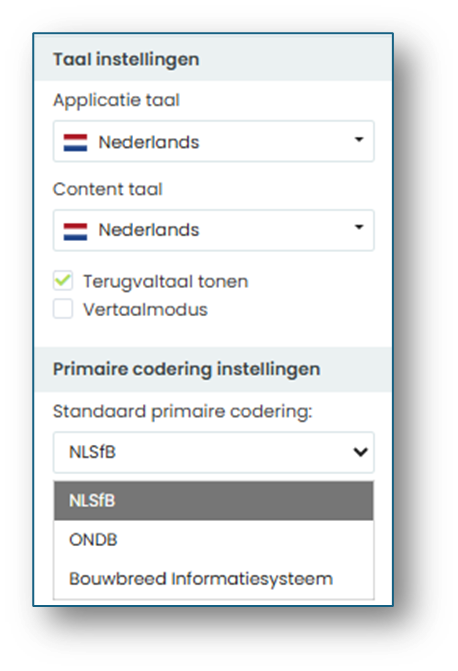458x671 pixels.
Task: Disable the Terugvaltaal tonen checkbox
Action: [x=63, y=281]
